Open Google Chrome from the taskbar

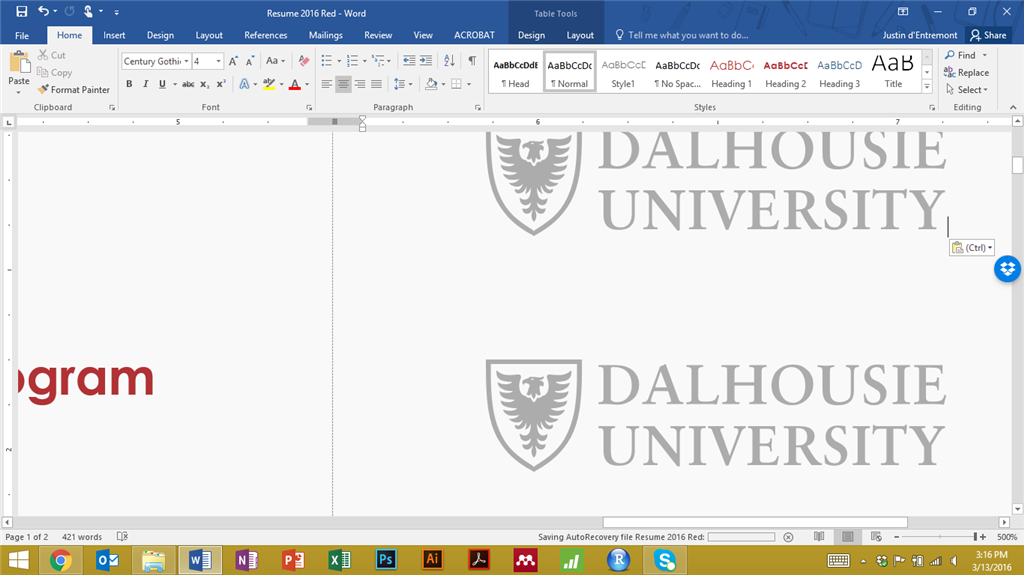coord(61,560)
